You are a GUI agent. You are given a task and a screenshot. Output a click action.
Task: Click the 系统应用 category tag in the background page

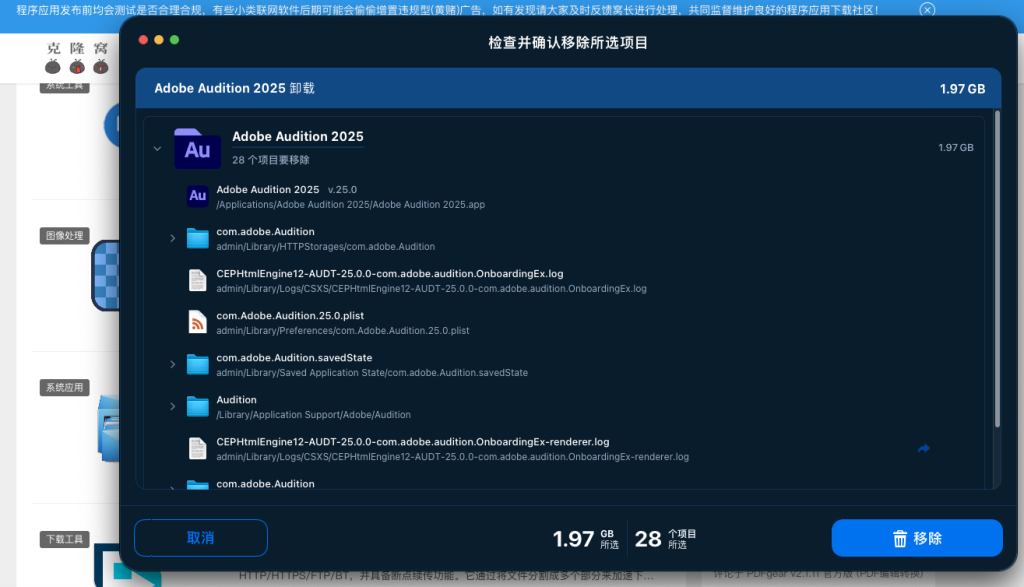[x=65, y=387]
